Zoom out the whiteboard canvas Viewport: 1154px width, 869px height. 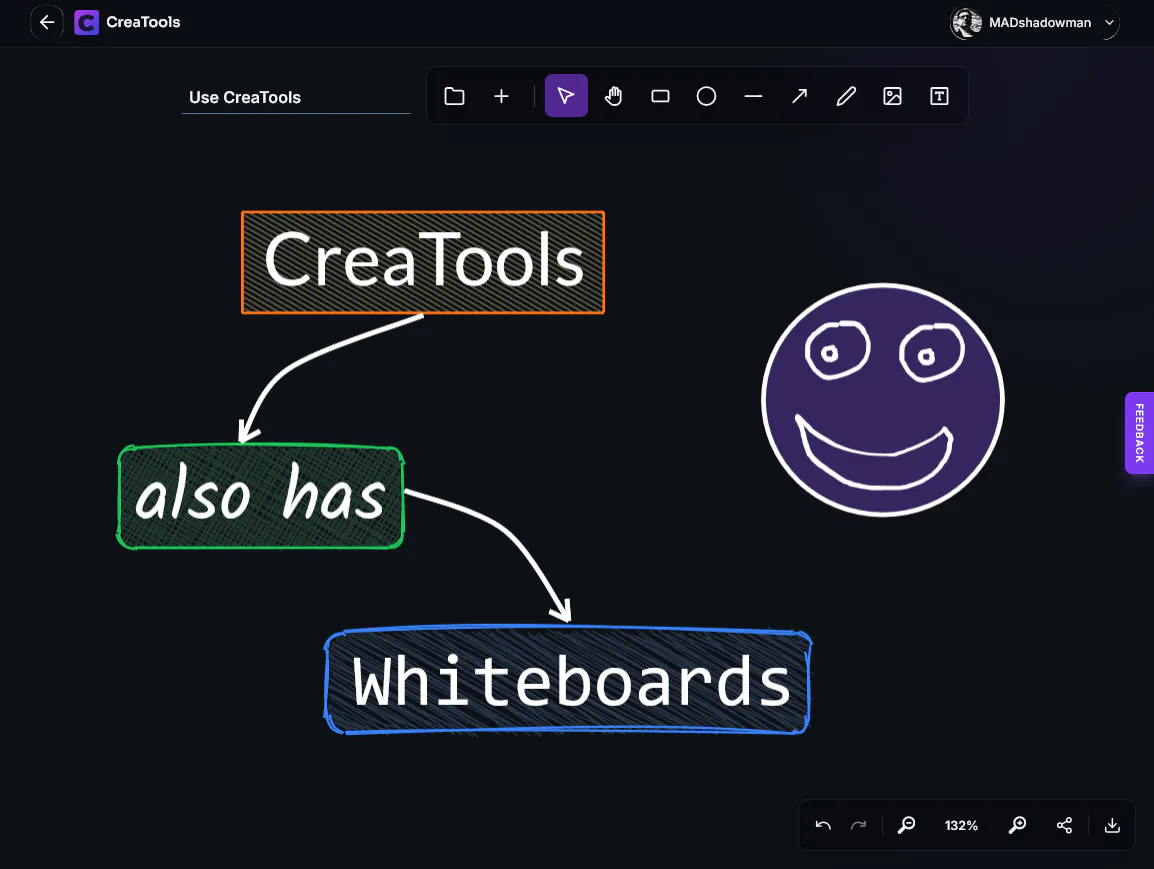(906, 825)
